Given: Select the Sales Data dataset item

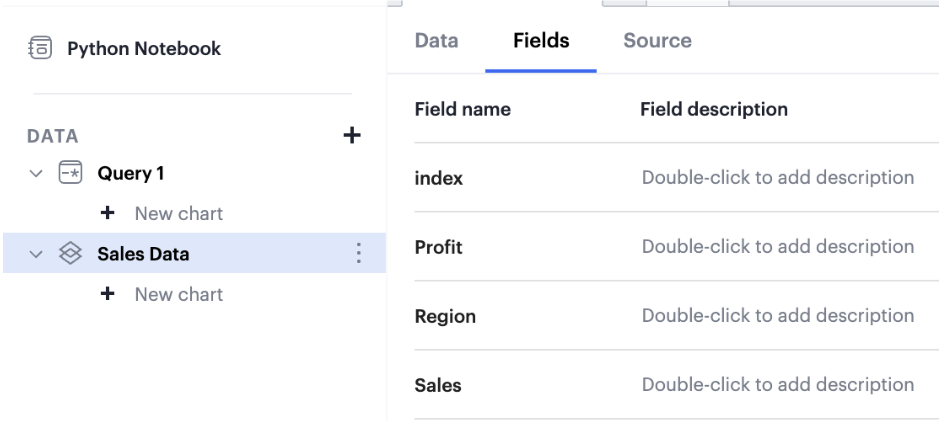Looking at the screenshot, I should tap(143, 254).
